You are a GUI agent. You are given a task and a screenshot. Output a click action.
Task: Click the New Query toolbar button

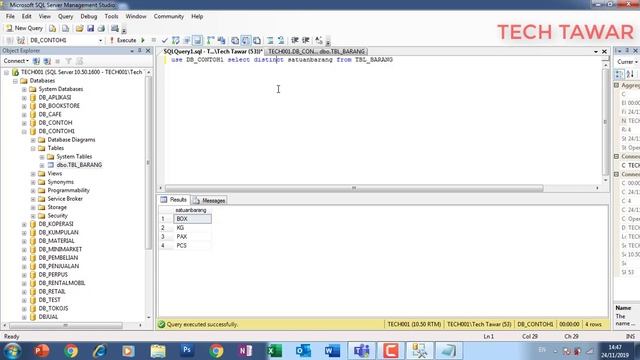click(x=24, y=28)
